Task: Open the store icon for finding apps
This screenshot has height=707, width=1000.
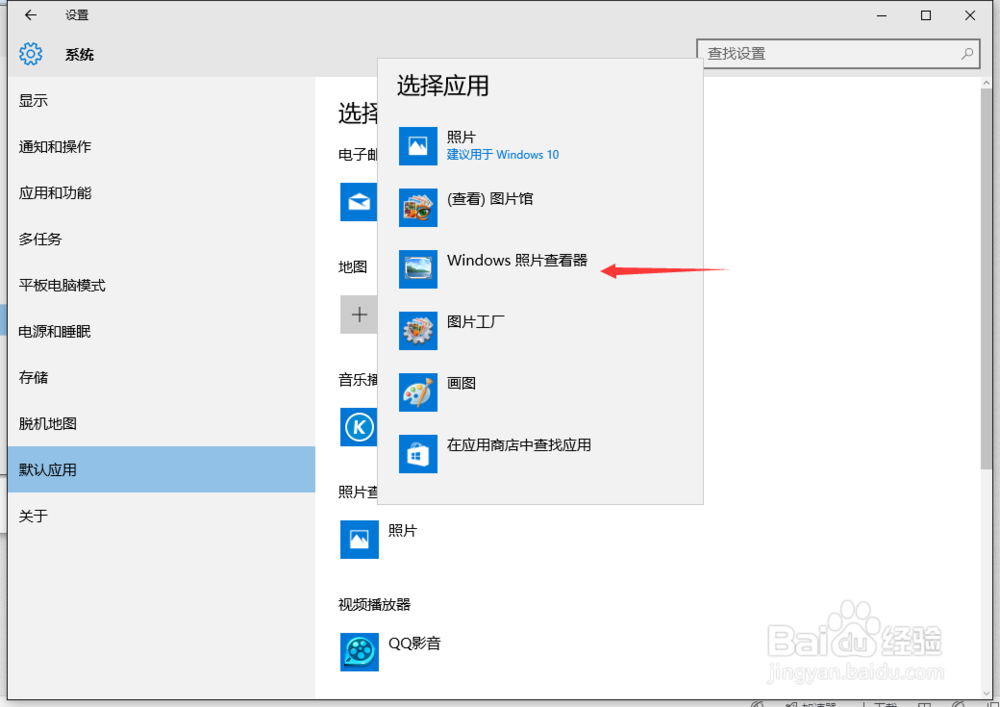Action: pos(418,454)
